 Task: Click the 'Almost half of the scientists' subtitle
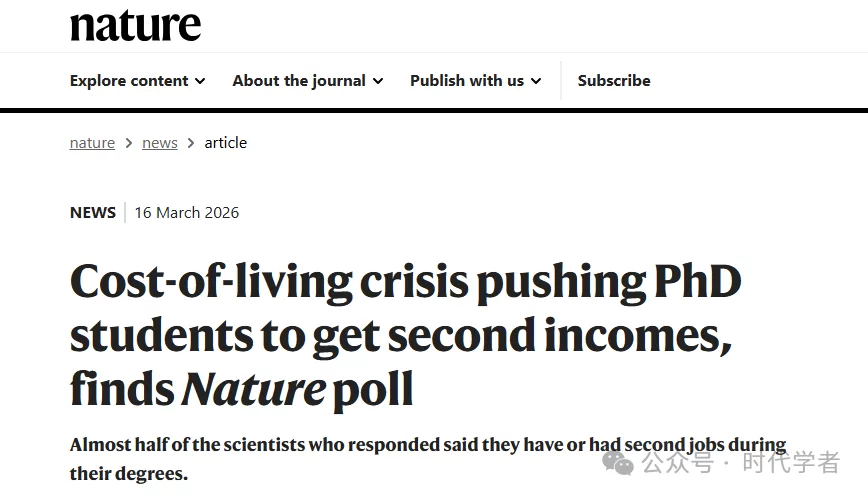[428, 445]
